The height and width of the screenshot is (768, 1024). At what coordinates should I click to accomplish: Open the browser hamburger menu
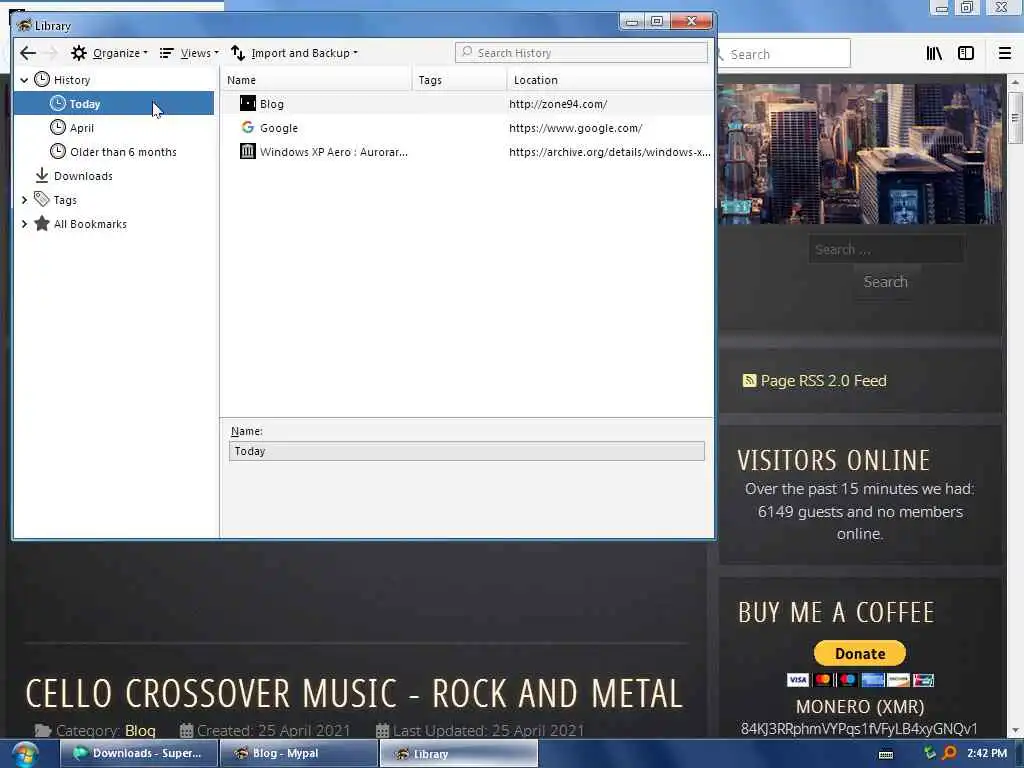1005,54
